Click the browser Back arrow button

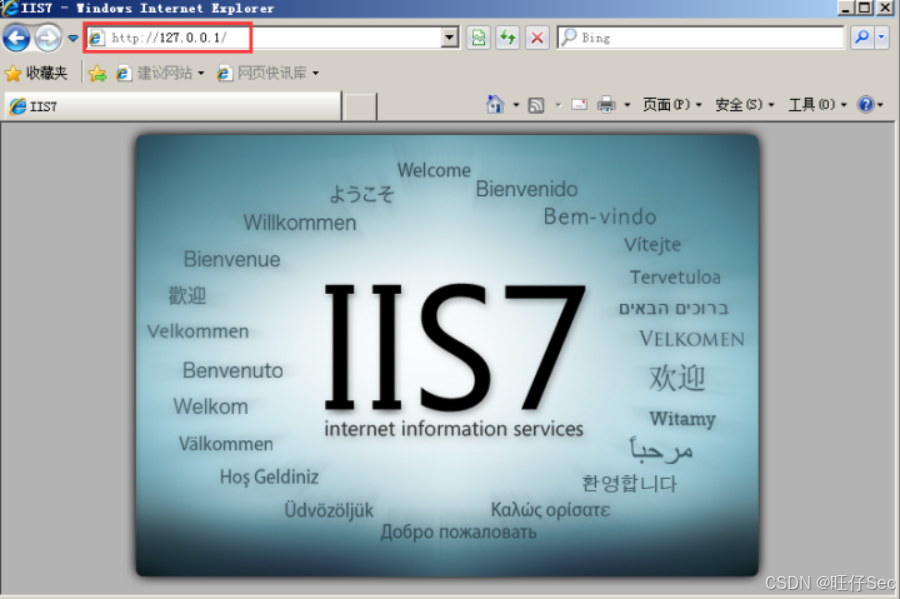(17, 38)
